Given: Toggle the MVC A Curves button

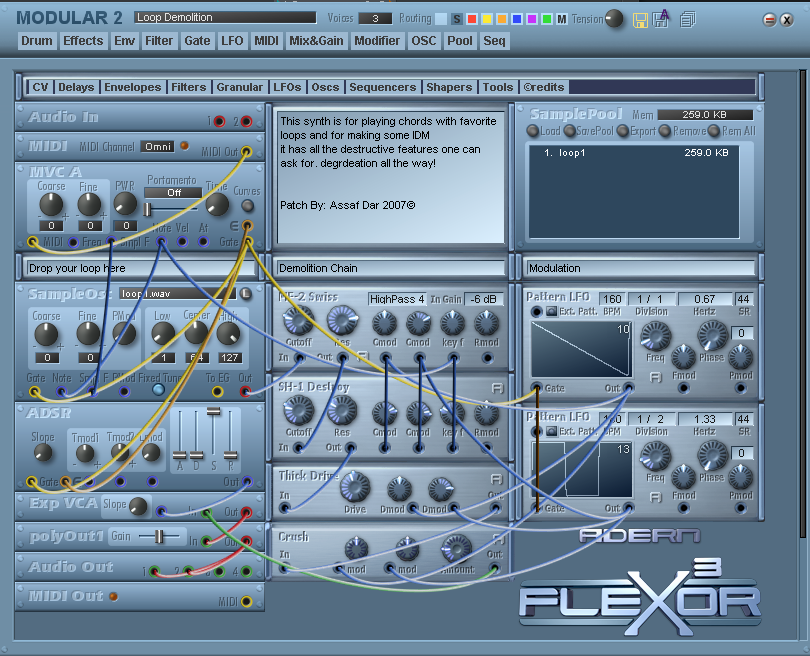Looking at the screenshot, I should pos(248,206).
